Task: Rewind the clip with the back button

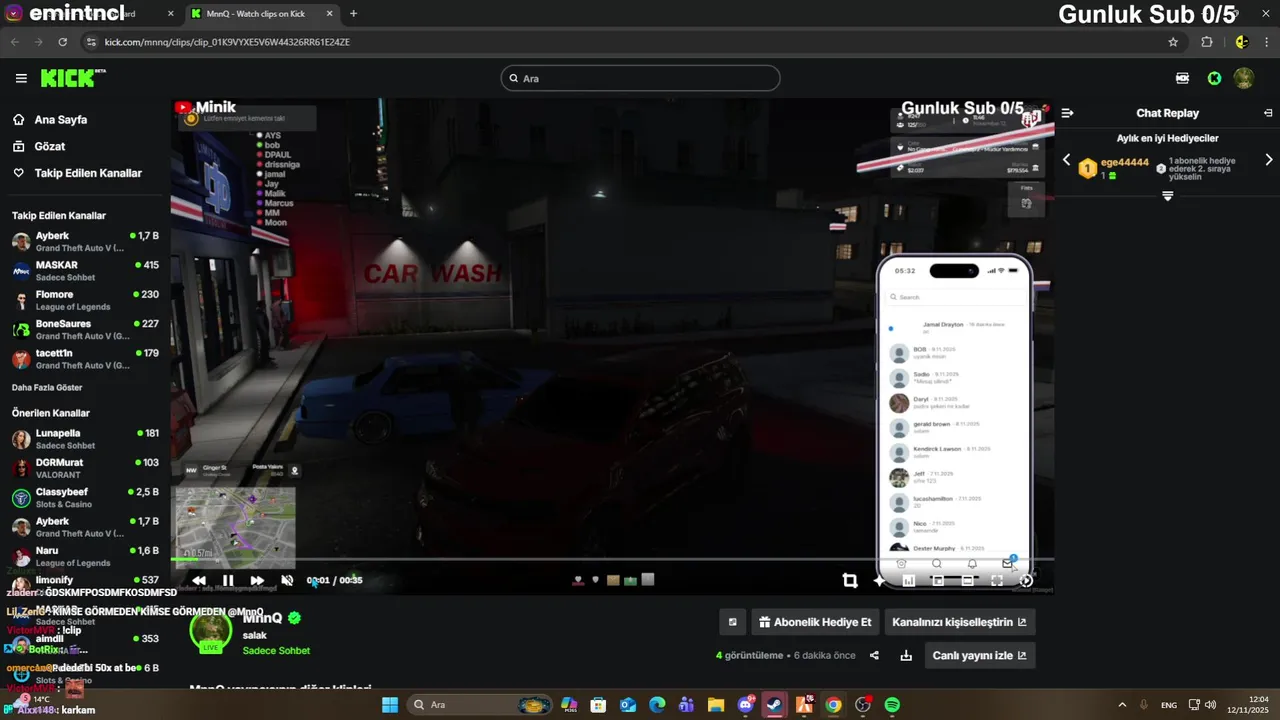Action: 199,580
